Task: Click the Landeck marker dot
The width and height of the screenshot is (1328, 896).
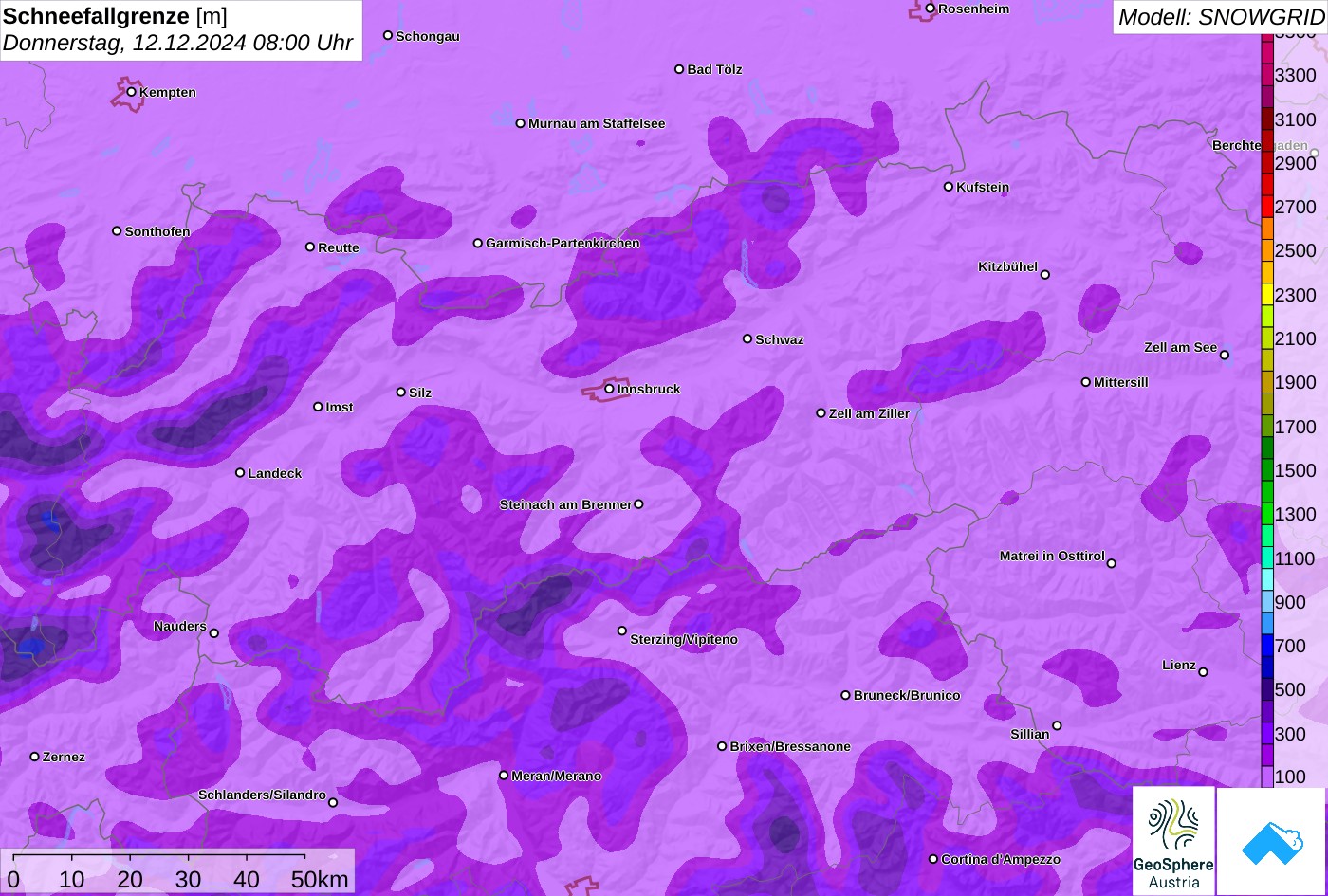Action: [240, 472]
